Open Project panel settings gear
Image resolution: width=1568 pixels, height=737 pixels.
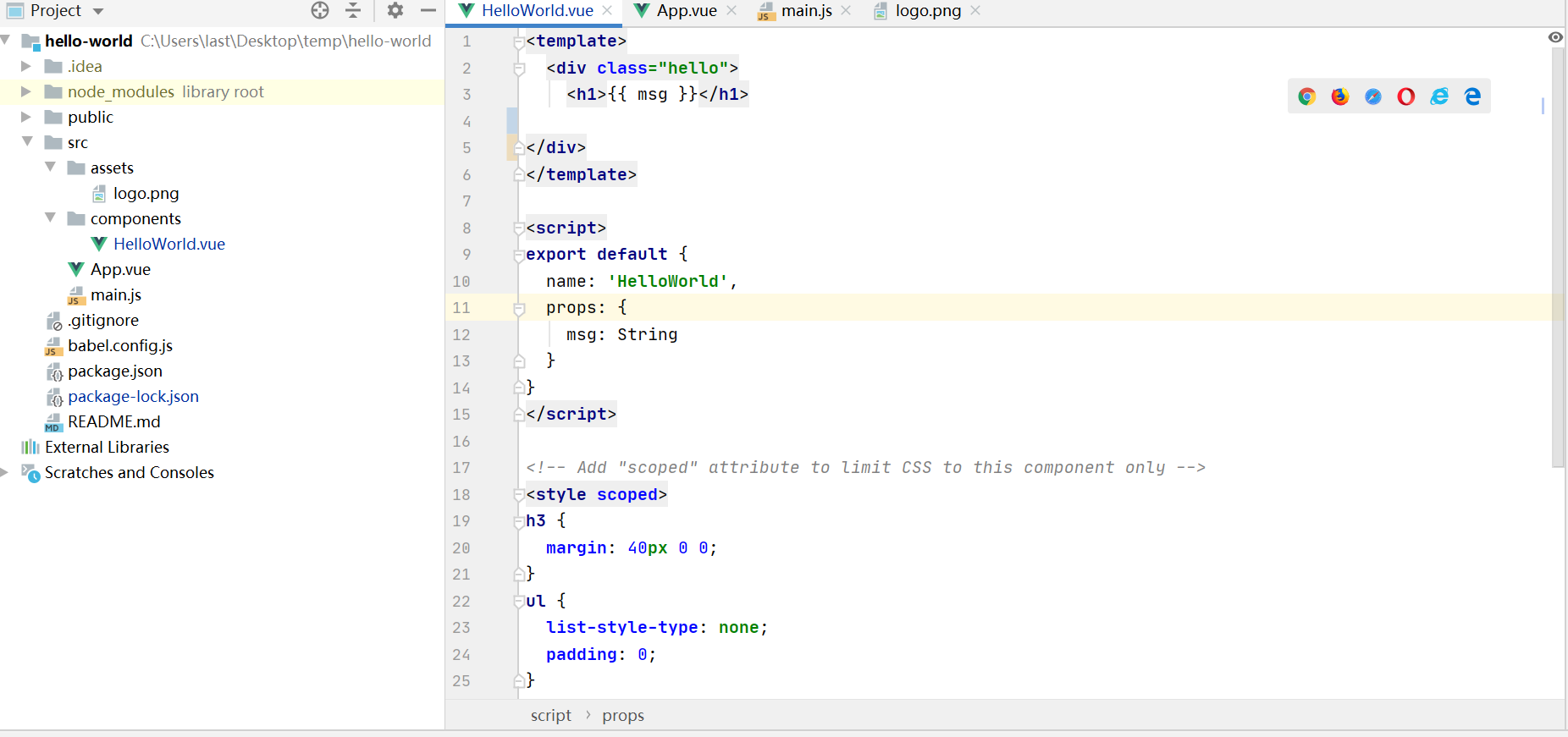(x=395, y=10)
